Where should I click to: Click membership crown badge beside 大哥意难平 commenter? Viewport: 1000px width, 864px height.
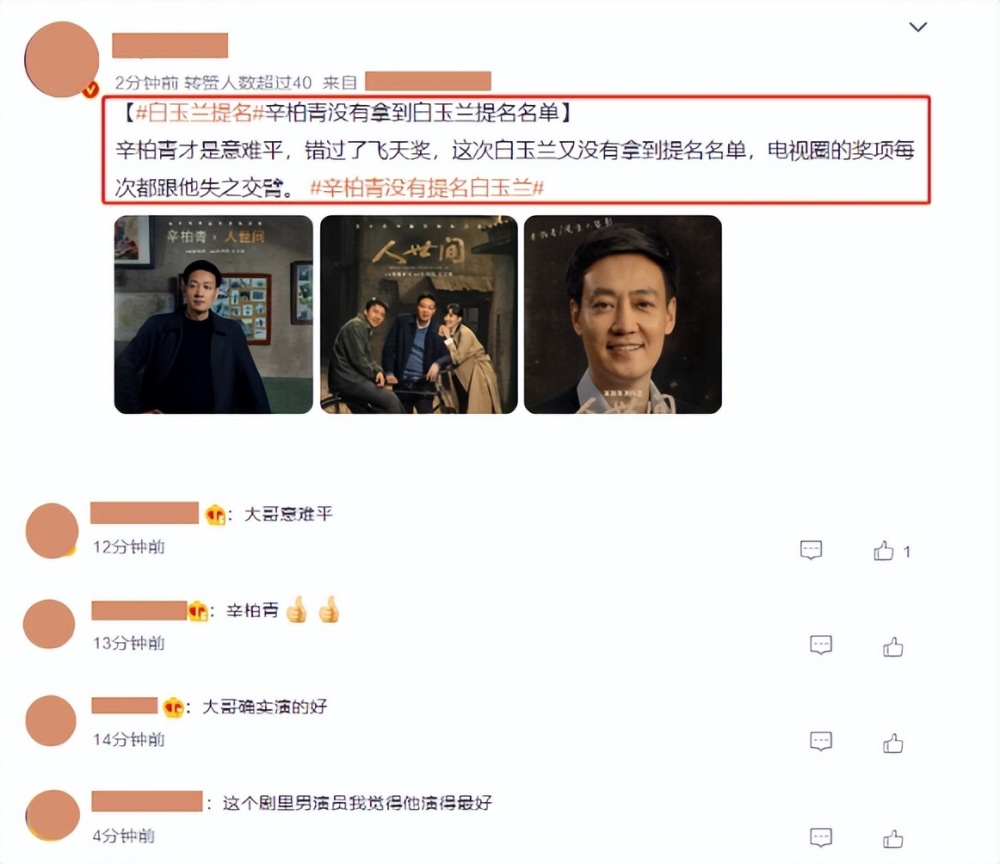(x=216, y=514)
